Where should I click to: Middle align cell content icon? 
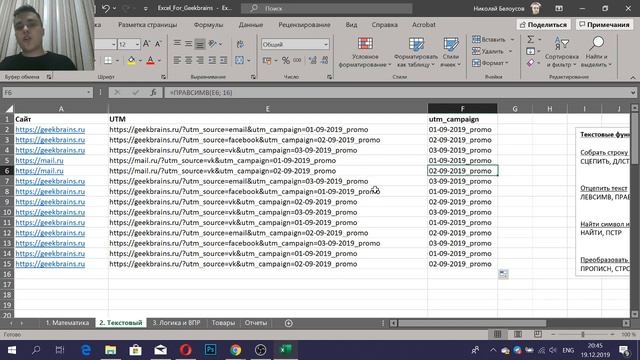[x=188, y=44]
